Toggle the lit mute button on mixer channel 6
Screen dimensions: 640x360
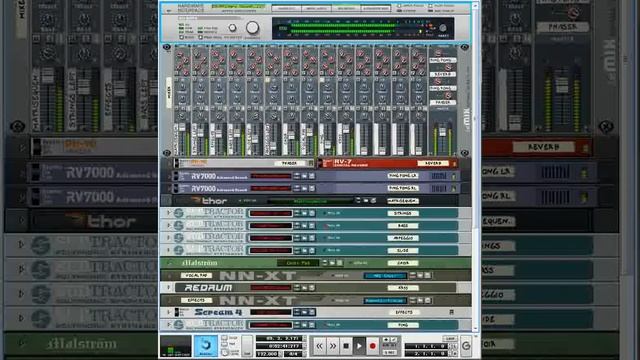point(267,80)
